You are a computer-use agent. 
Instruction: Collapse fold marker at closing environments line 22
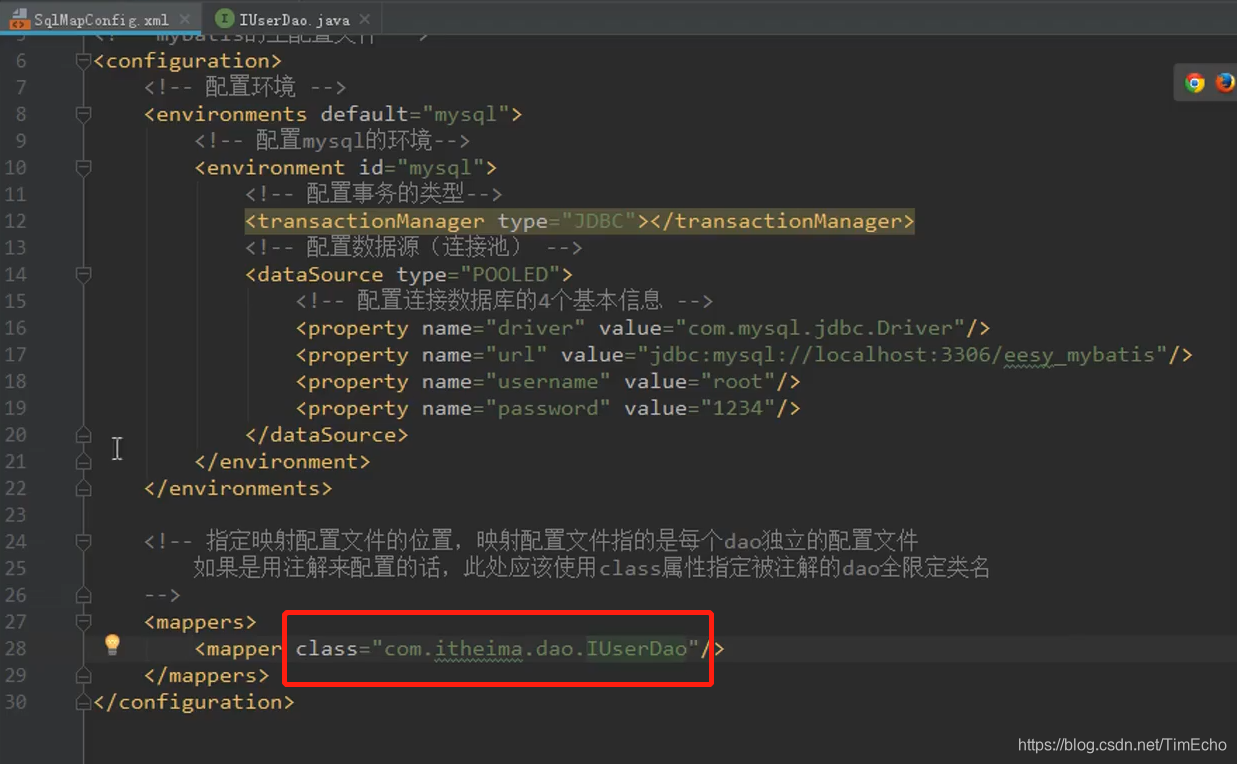(x=83, y=488)
